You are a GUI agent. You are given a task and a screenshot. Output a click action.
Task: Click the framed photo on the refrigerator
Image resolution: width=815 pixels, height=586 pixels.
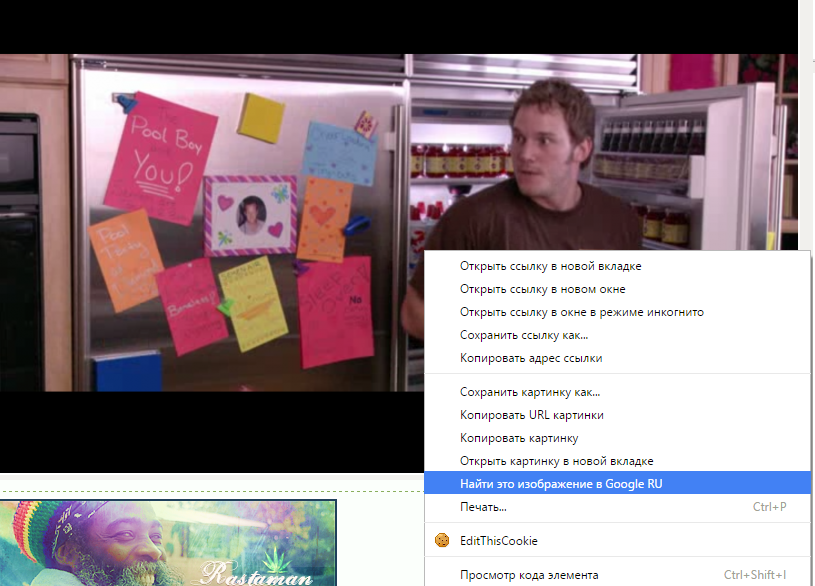pyautogui.click(x=251, y=216)
